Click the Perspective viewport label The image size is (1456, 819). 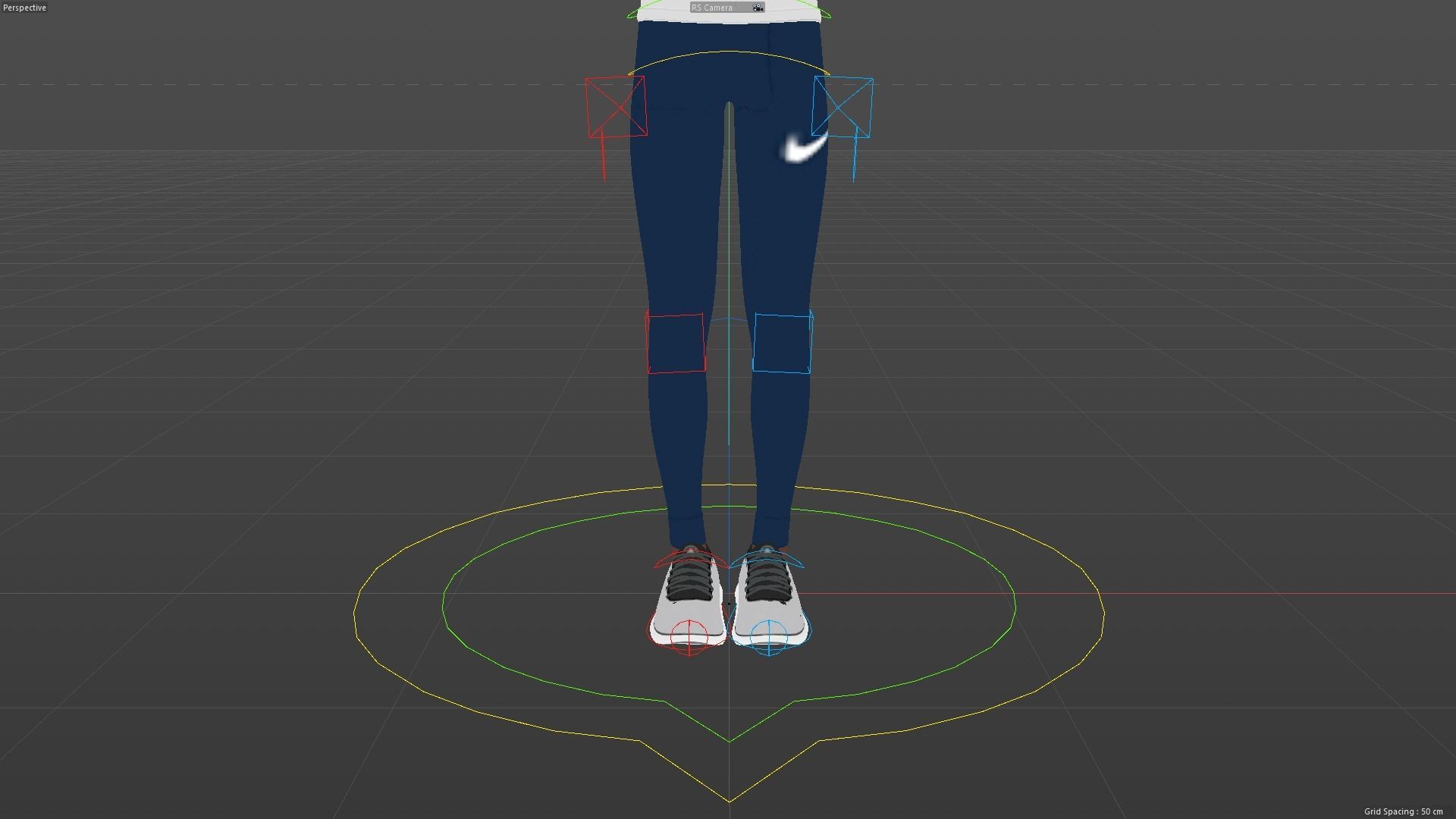coord(24,8)
